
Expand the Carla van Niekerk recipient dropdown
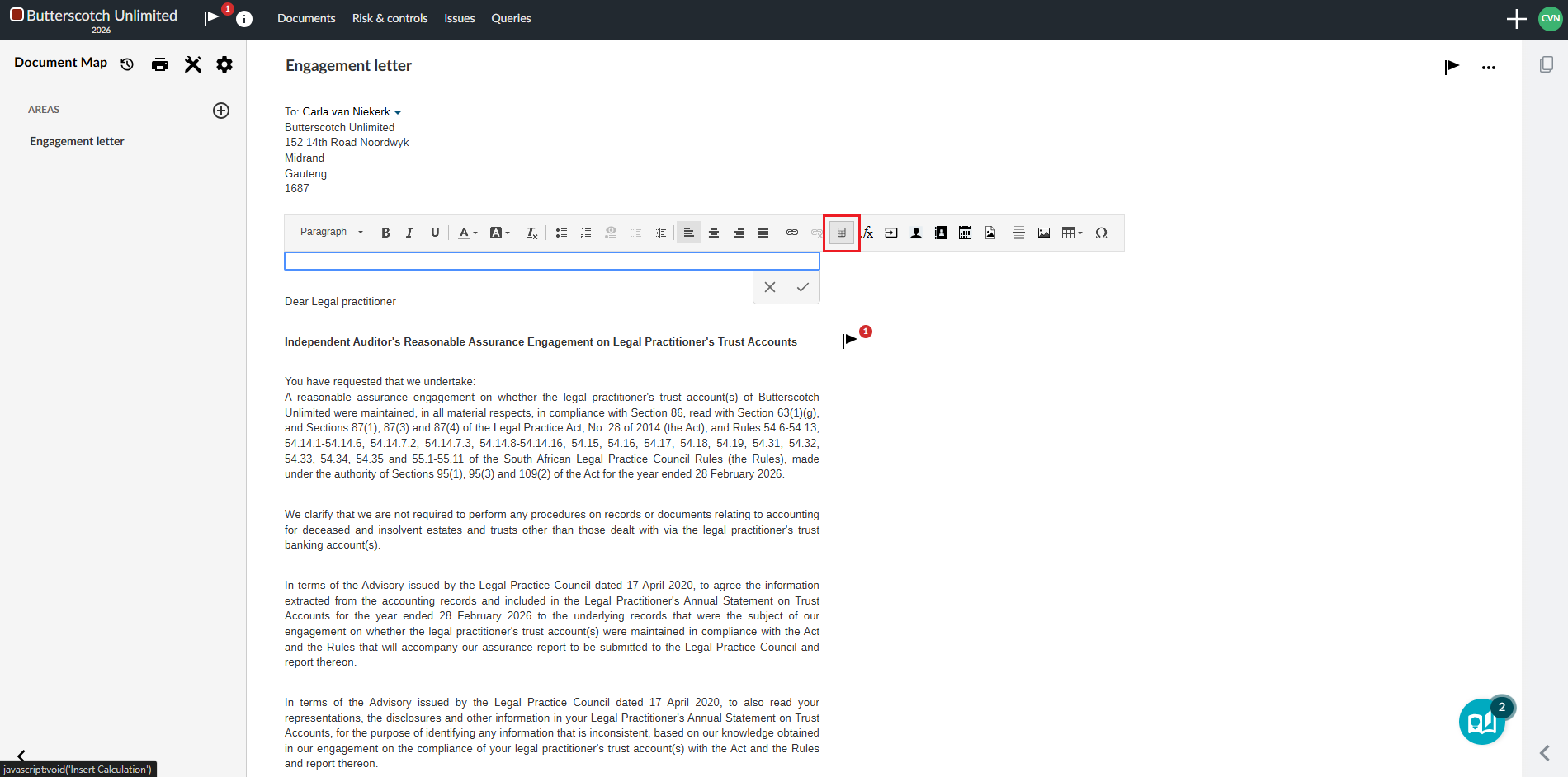click(x=398, y=112)
